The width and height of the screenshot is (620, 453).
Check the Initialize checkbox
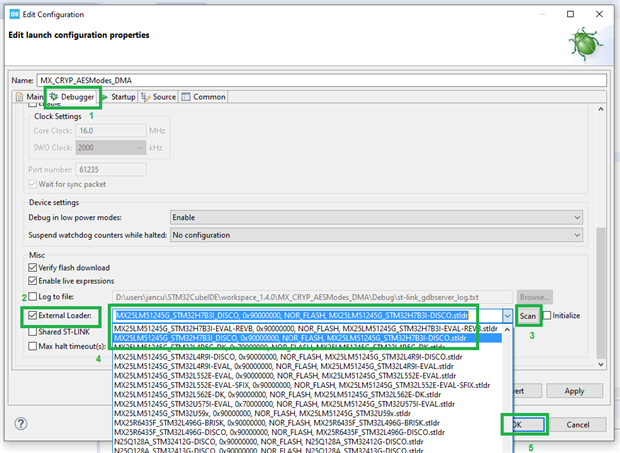tap(547, 315)
